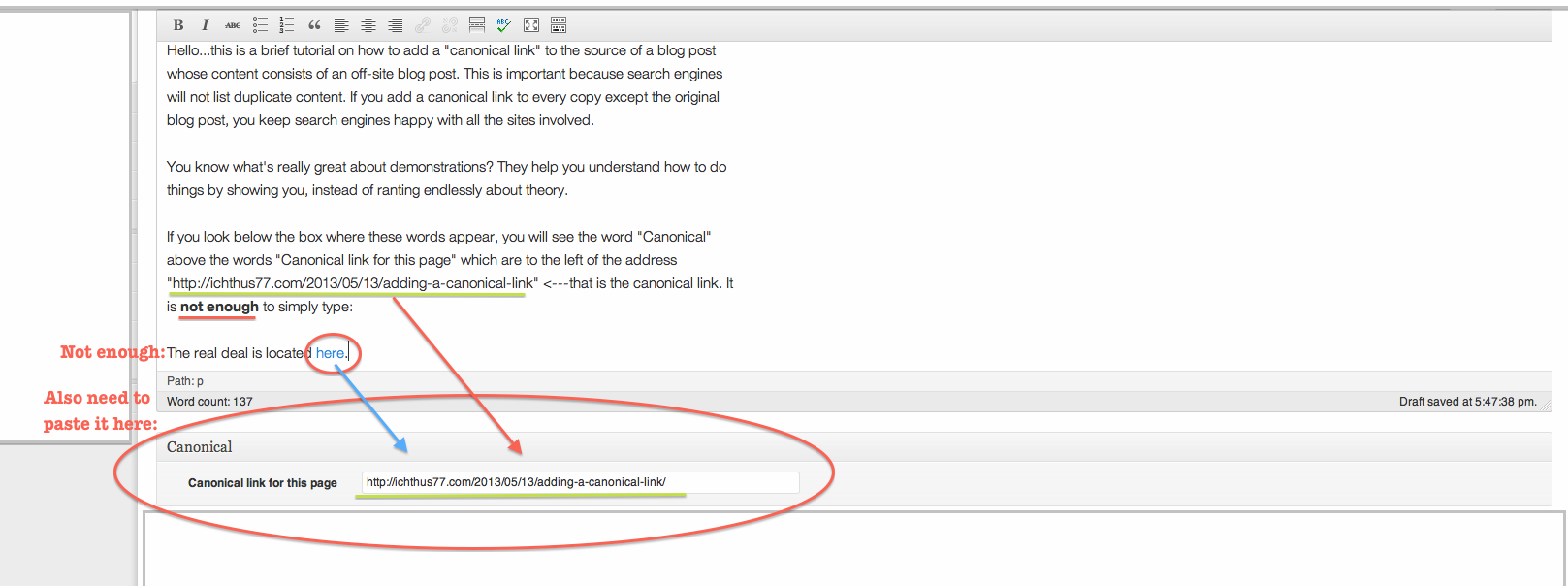Show the kitchen sink toolbar row

559,25
